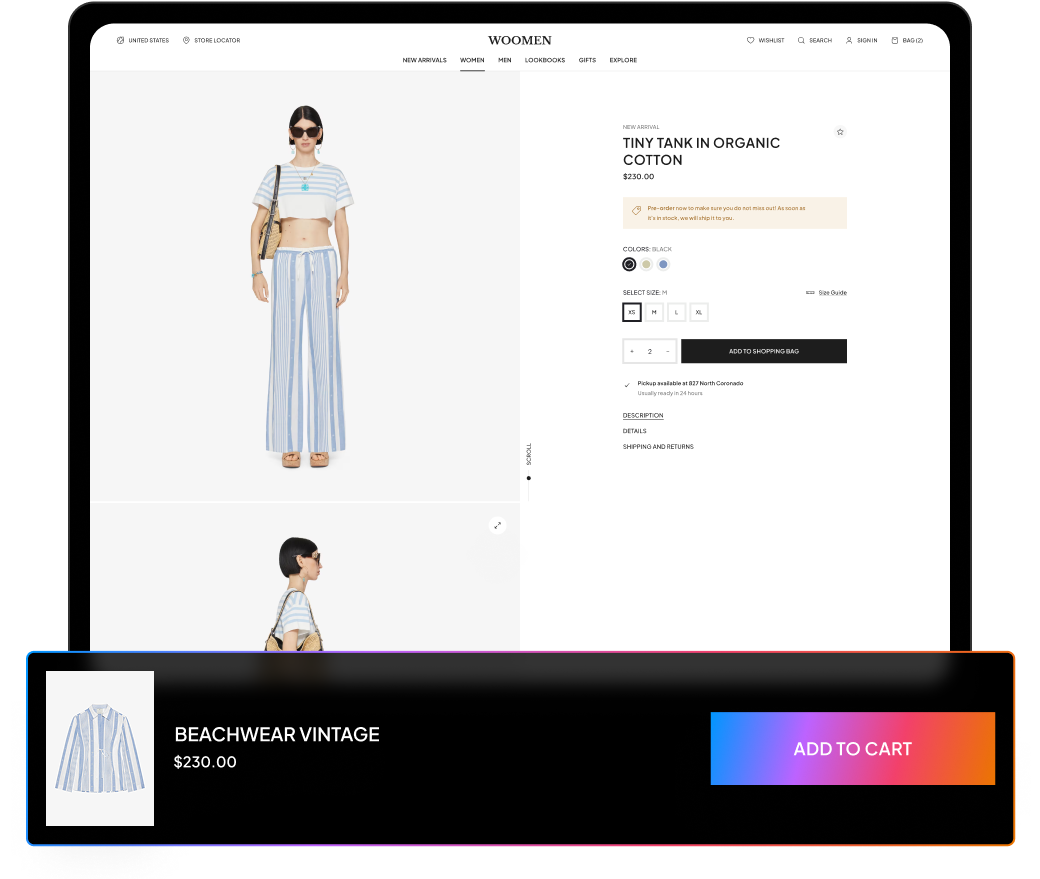
Task: Select size XS
Action: [632, 312]
